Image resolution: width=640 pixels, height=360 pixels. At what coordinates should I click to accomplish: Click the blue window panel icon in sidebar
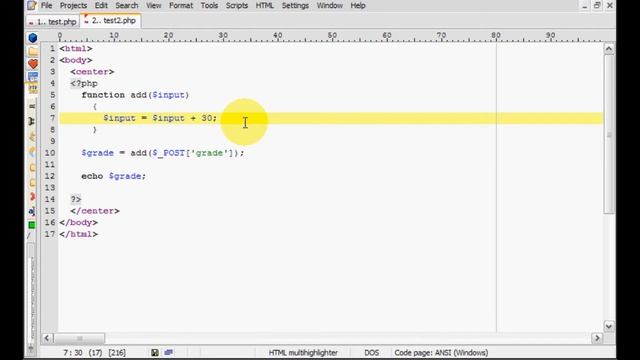point(33,76)
